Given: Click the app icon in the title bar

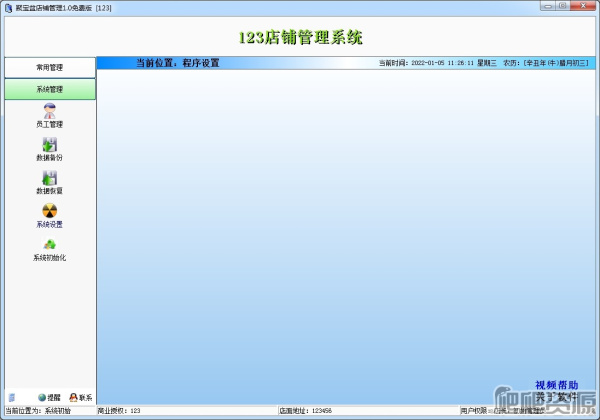Looking at the screenshot, I should pos(9,8).
